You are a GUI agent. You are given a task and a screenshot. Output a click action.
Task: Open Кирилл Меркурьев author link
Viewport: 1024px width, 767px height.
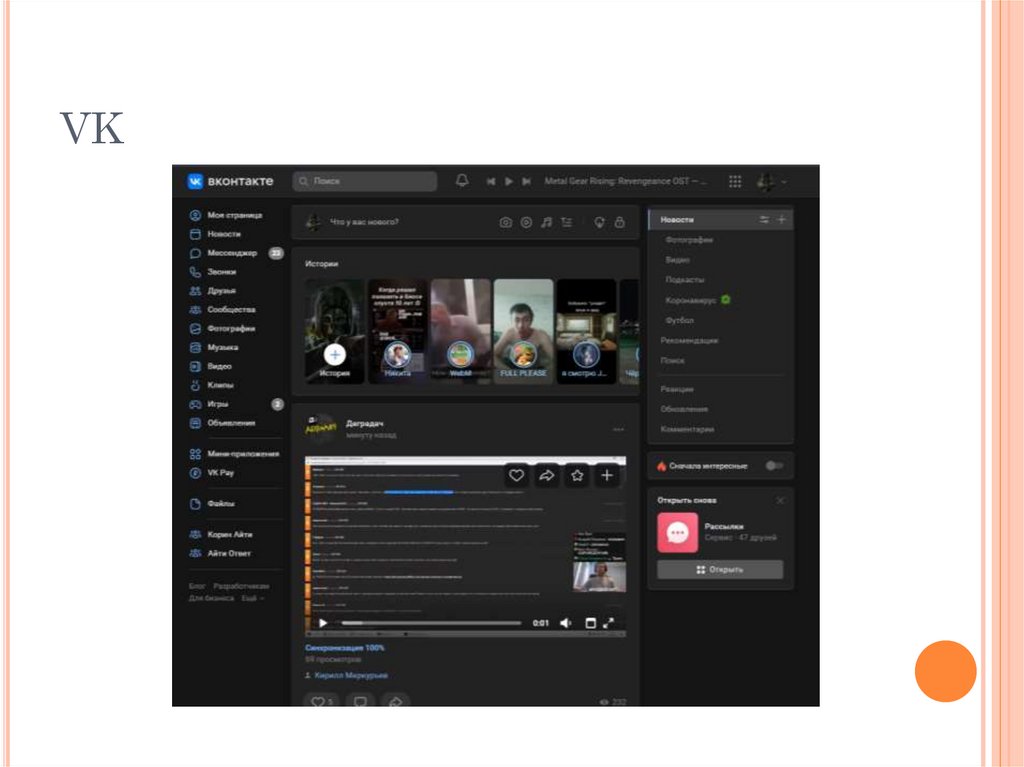click(351, 675)
